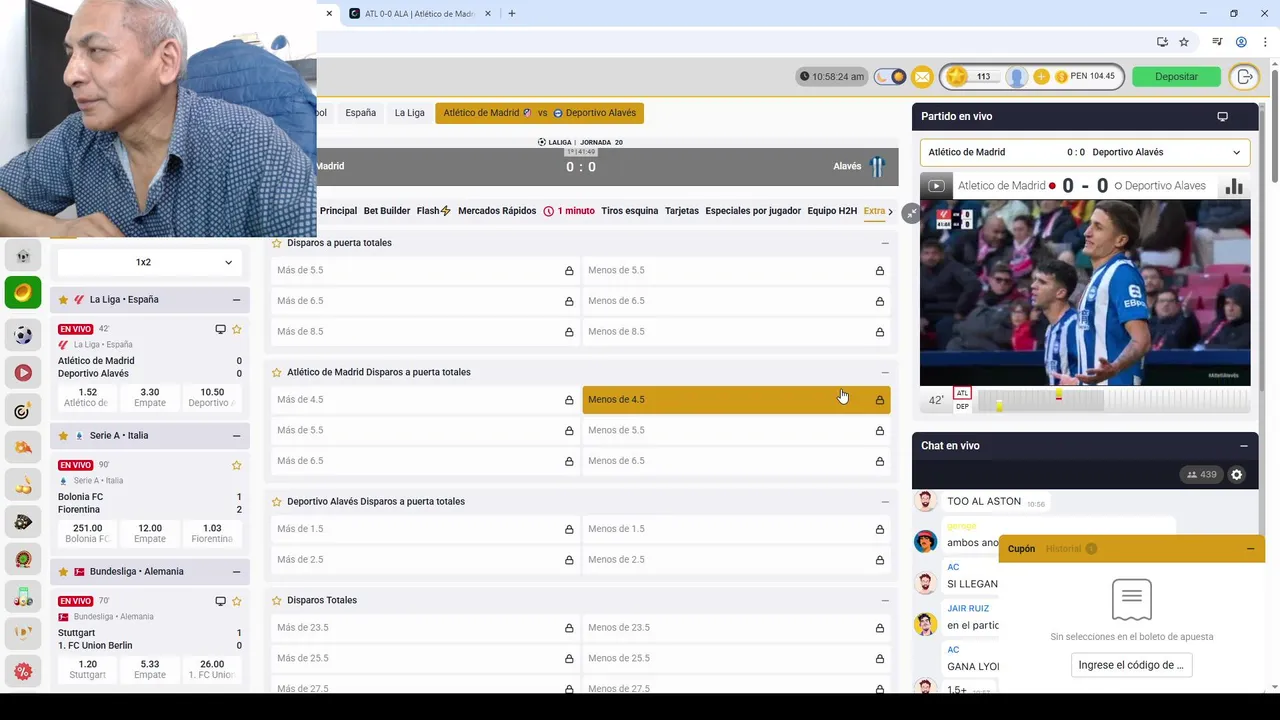Image resolution: width=1280 pixels, height=720 pixels.
Task: Open the roulette wheel casino sidebar icon
Action: click(x=23, y=559)
